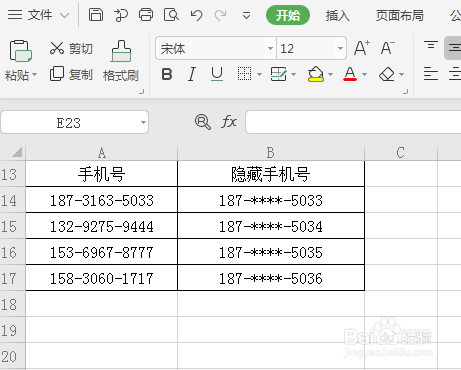The height and width of the screenshot is (370, 461).
Task: Select the 开始 ribbon tab
Action: click(x=288, y=15)
